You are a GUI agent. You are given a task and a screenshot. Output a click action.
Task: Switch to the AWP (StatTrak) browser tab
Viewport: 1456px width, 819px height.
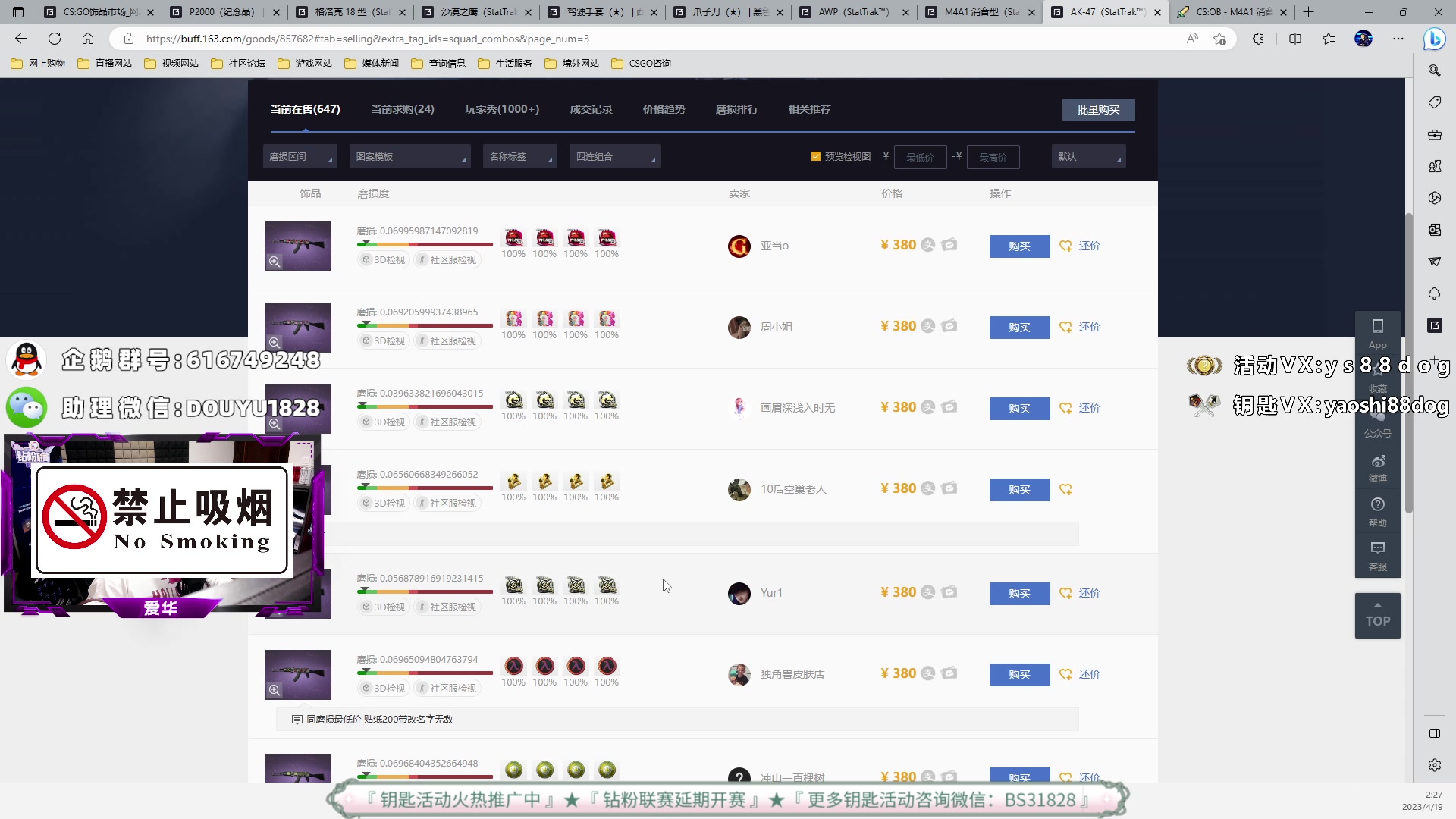pos(854,12)
